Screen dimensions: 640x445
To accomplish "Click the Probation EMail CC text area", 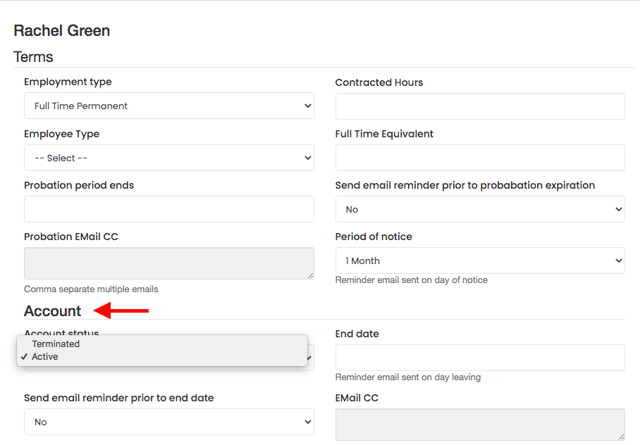I will (x=168, y=262).
